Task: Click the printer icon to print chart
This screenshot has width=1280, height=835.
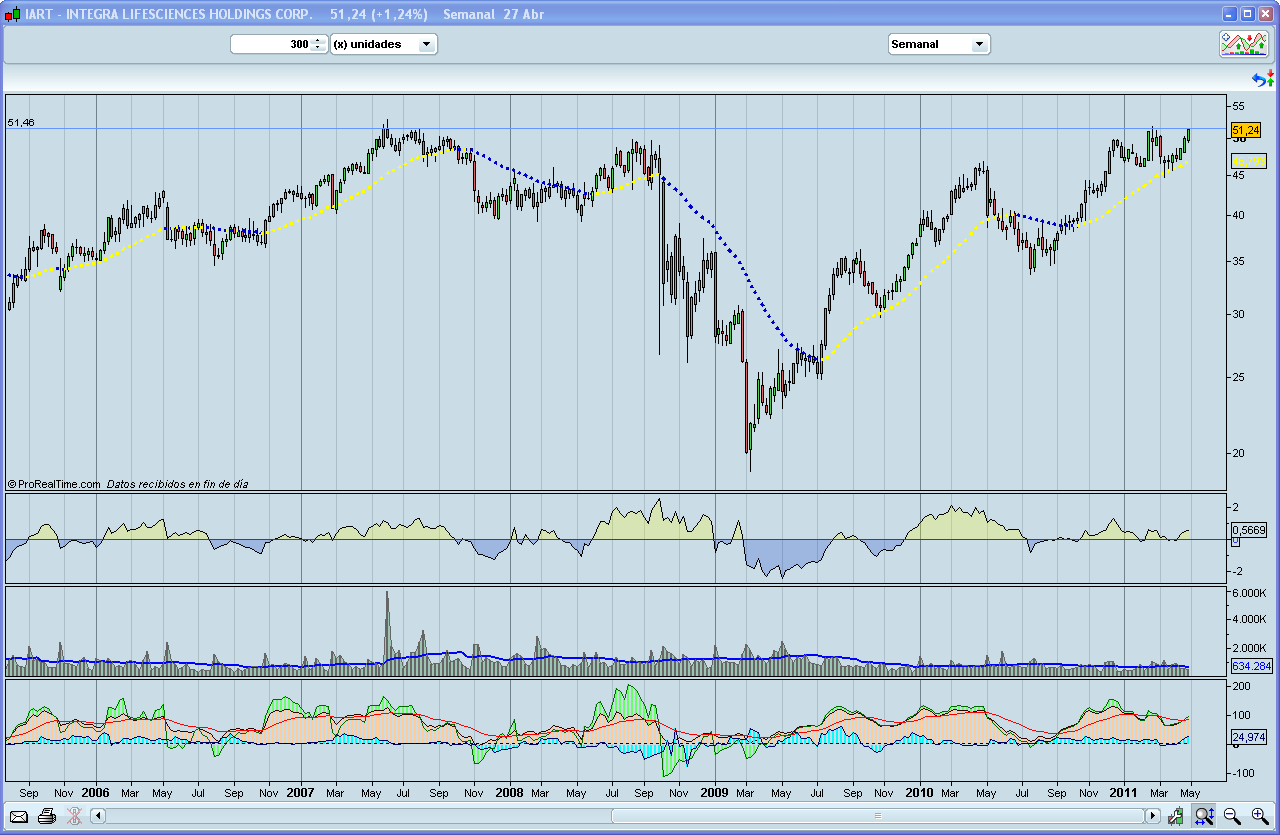Action: (47, 816)
